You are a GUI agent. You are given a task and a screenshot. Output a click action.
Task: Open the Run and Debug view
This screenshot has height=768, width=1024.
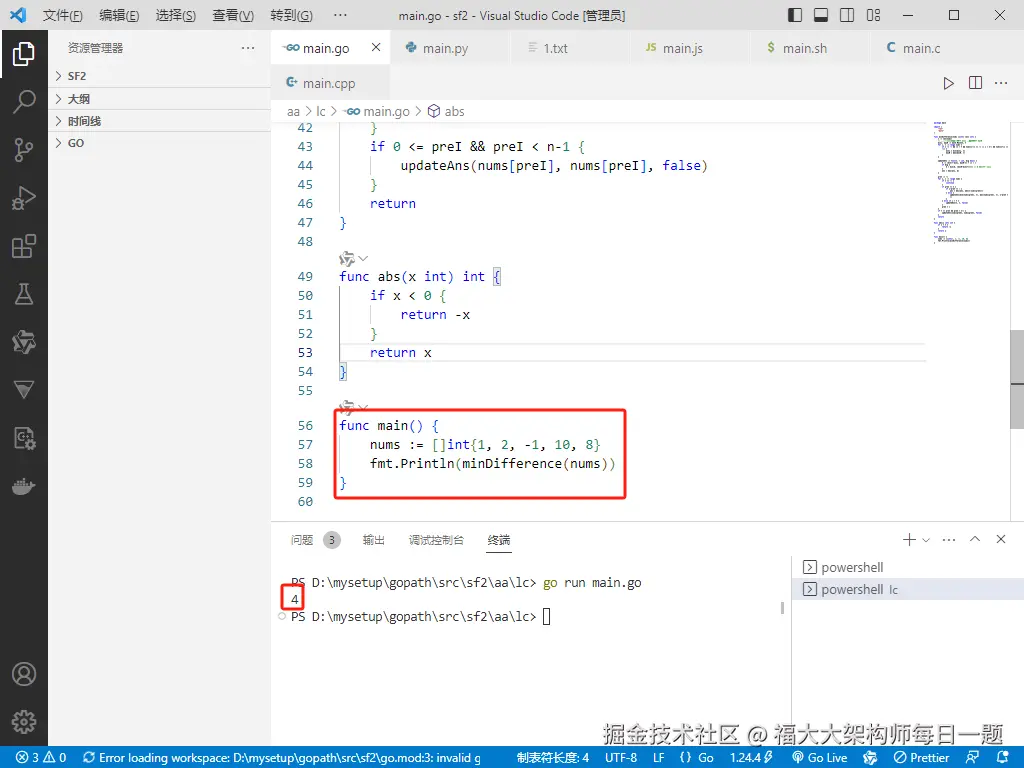[x=24, y=198]
